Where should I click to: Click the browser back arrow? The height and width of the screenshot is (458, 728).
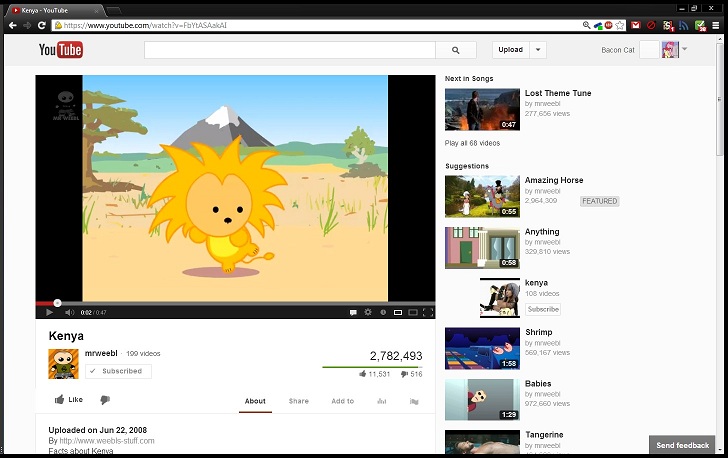tap(13, 25)
